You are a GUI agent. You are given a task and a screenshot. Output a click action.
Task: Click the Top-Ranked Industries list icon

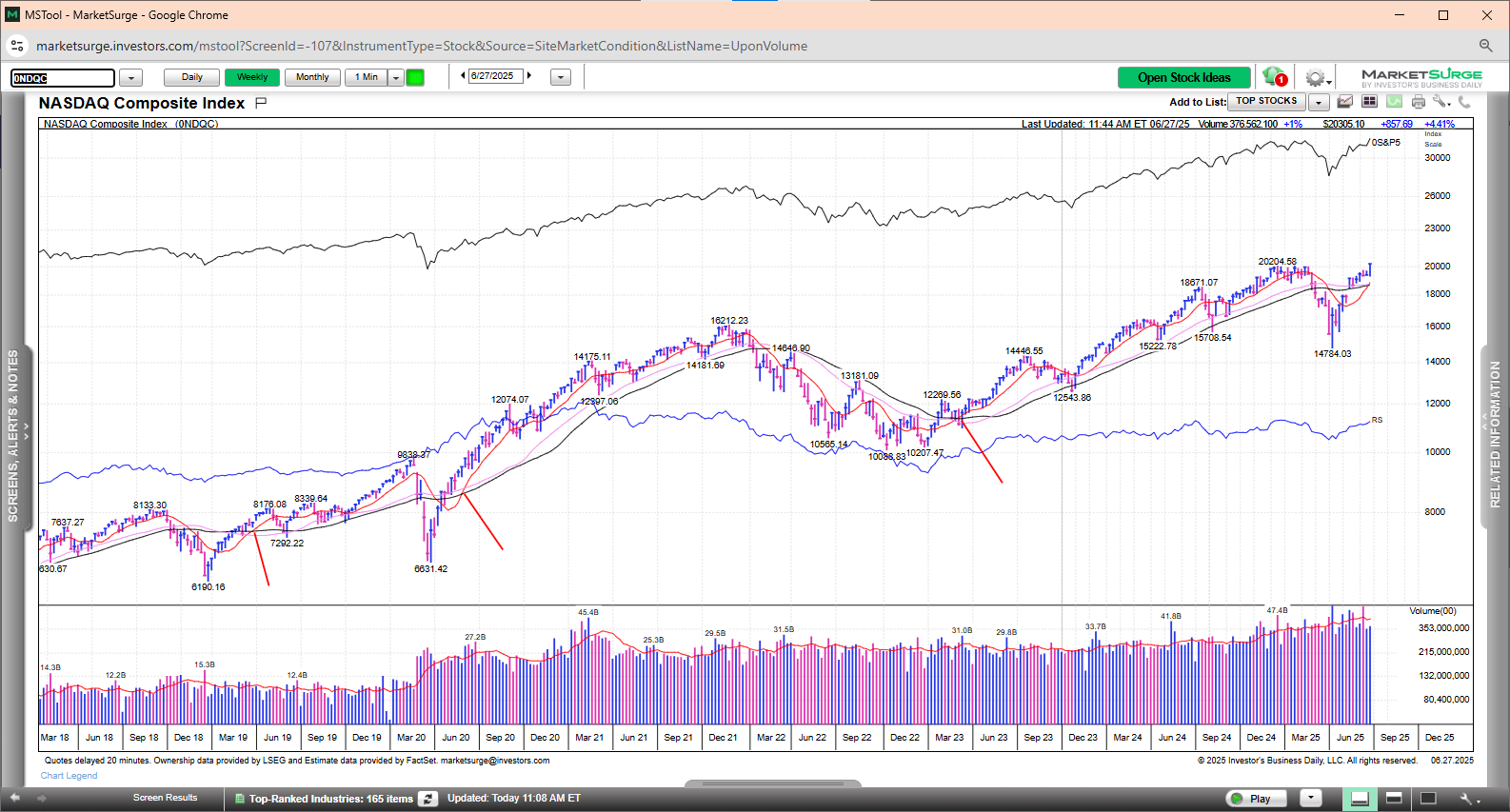coord(239,799)
